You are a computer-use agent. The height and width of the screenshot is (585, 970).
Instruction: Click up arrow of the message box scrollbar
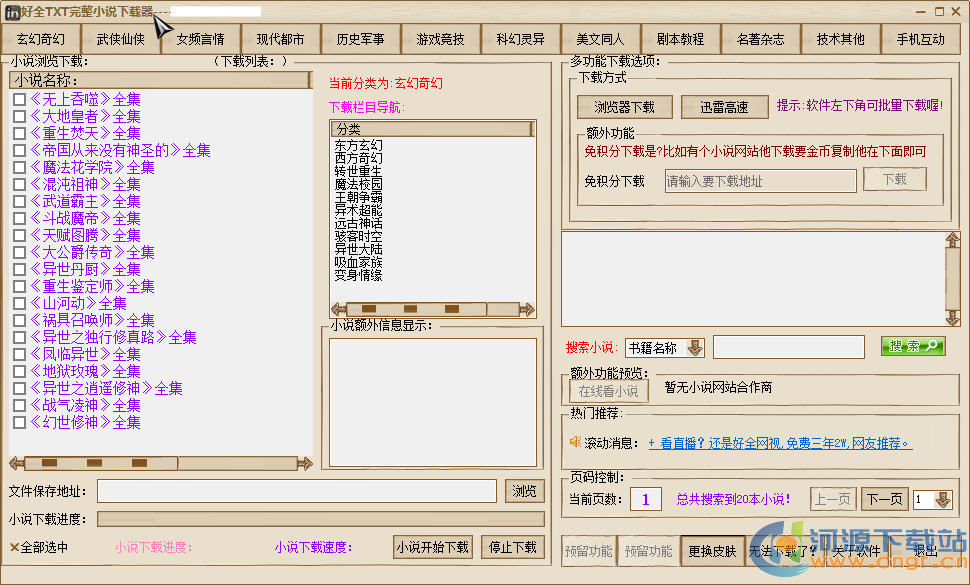coord(953,241)
